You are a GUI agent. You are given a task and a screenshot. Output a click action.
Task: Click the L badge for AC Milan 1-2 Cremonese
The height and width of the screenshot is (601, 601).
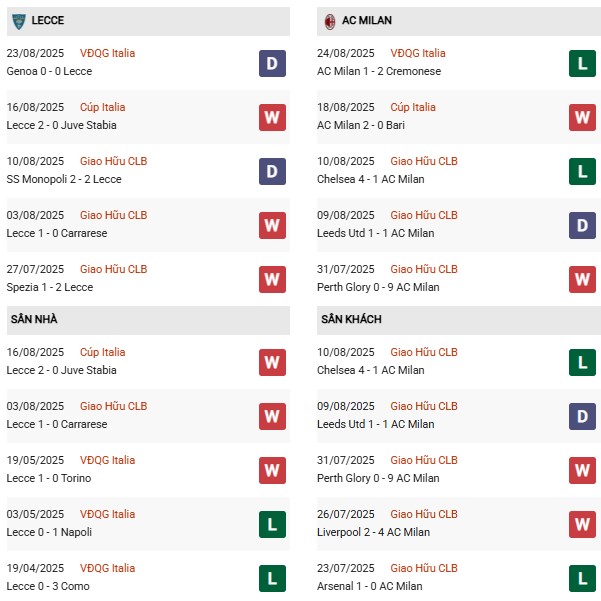point(583,63)
